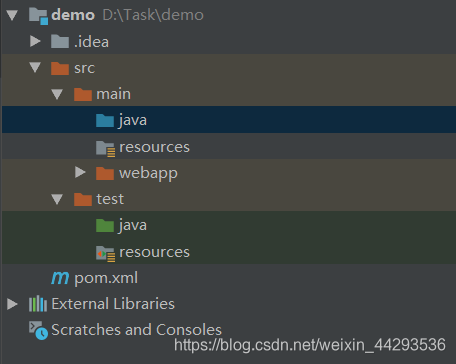Select the demo project name label
Viewport: 456px width, 364px height.
coord(73,15)
